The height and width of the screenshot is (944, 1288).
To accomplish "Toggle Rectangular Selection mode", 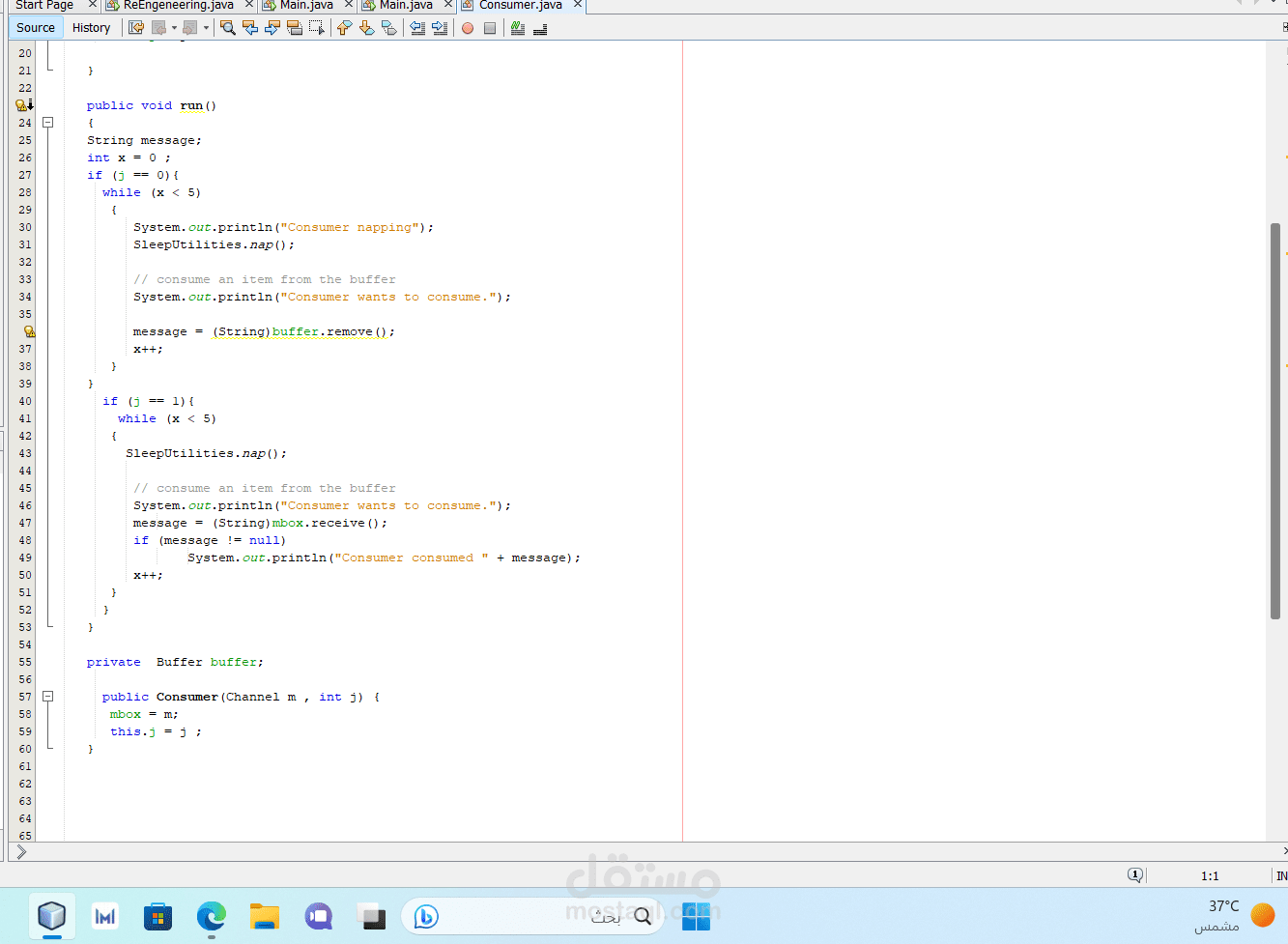I will (317, 28).
